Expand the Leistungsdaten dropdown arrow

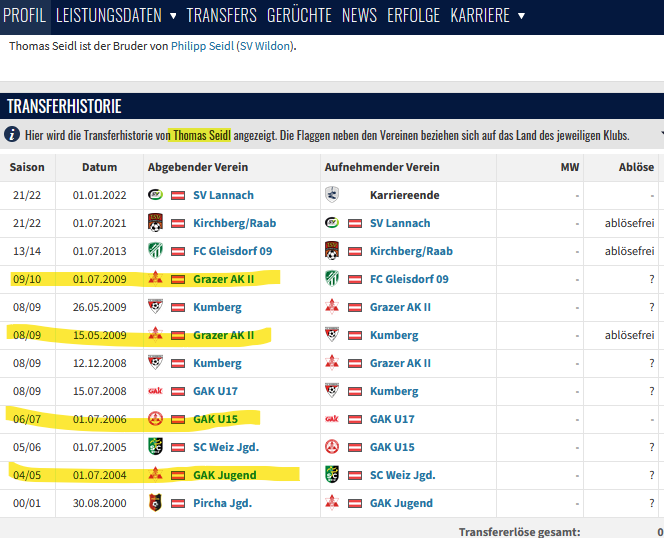173,16
